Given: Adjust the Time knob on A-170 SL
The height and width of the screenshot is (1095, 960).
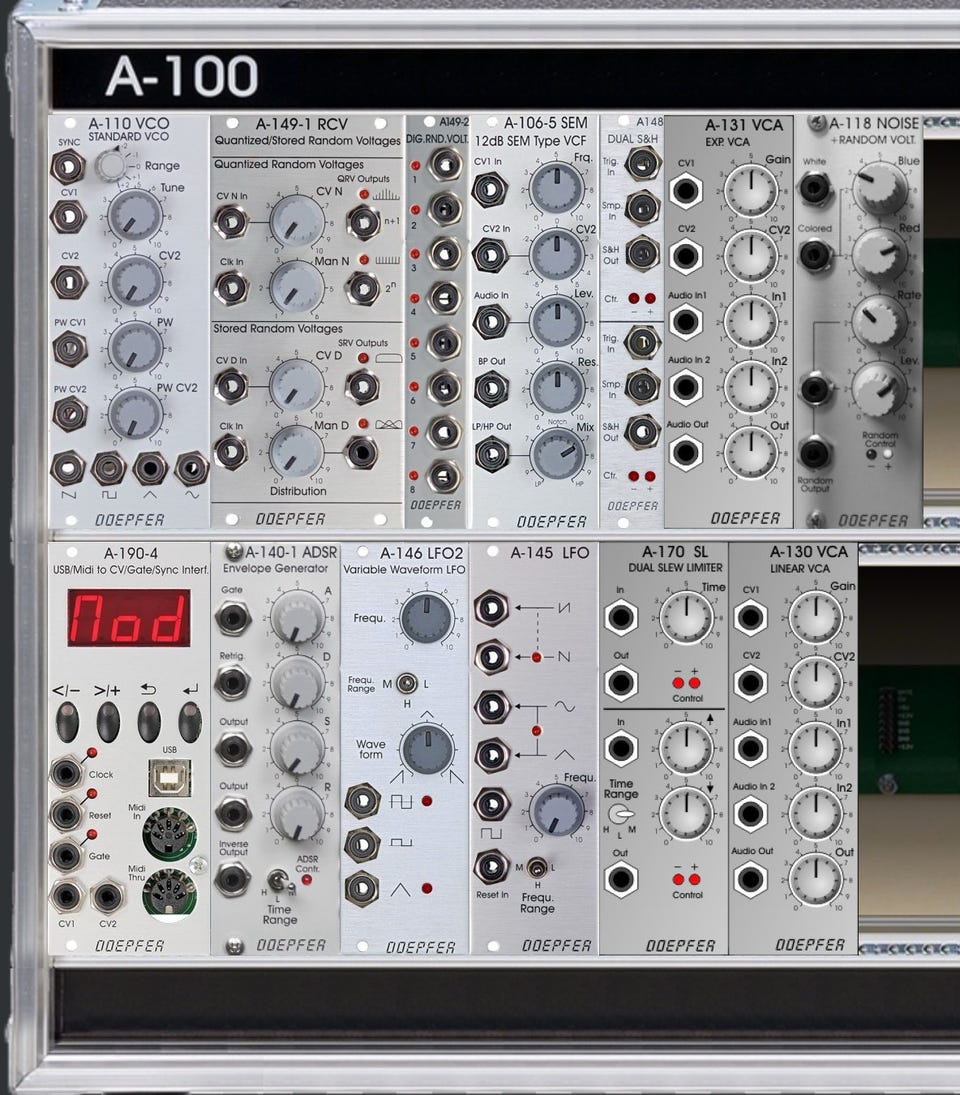Looking at the screenshot, I should coord(686,617).
